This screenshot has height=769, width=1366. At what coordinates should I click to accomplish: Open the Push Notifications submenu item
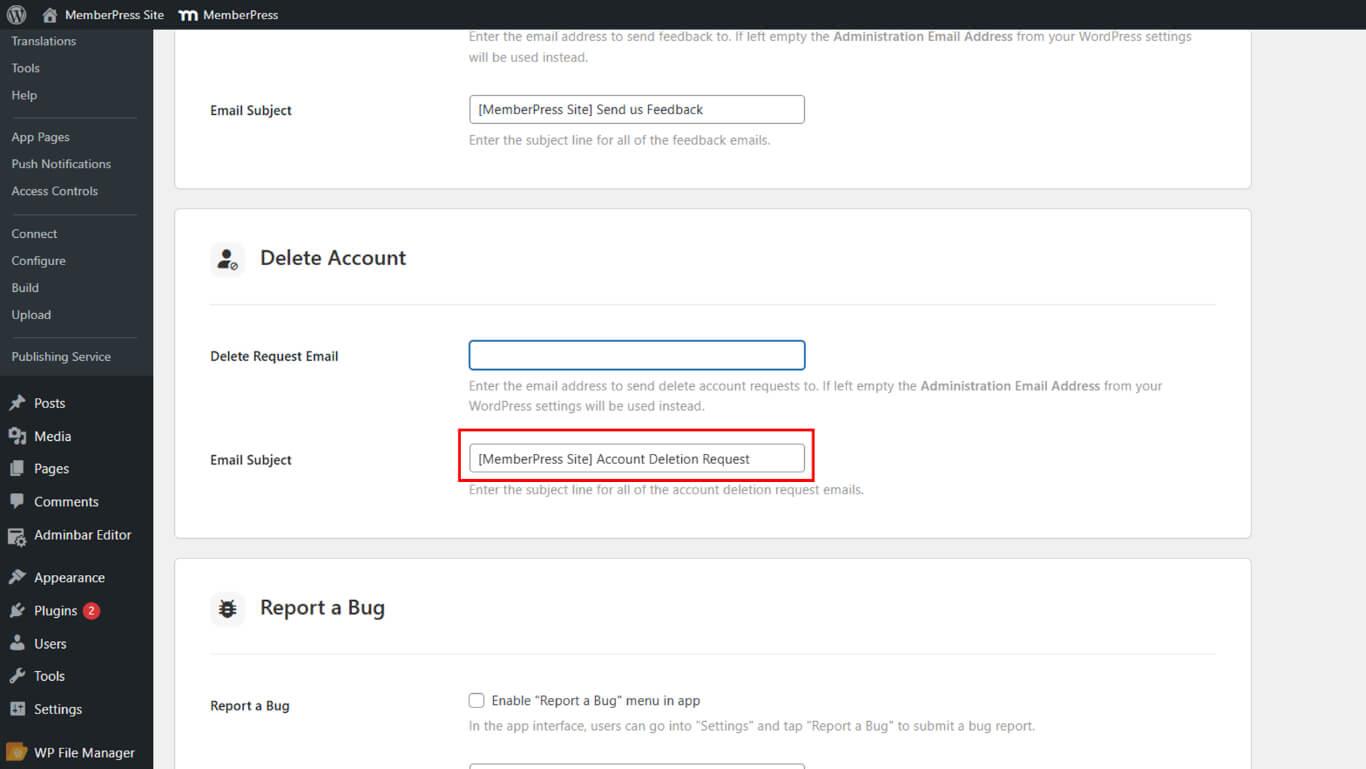click(x=61, y=164)
